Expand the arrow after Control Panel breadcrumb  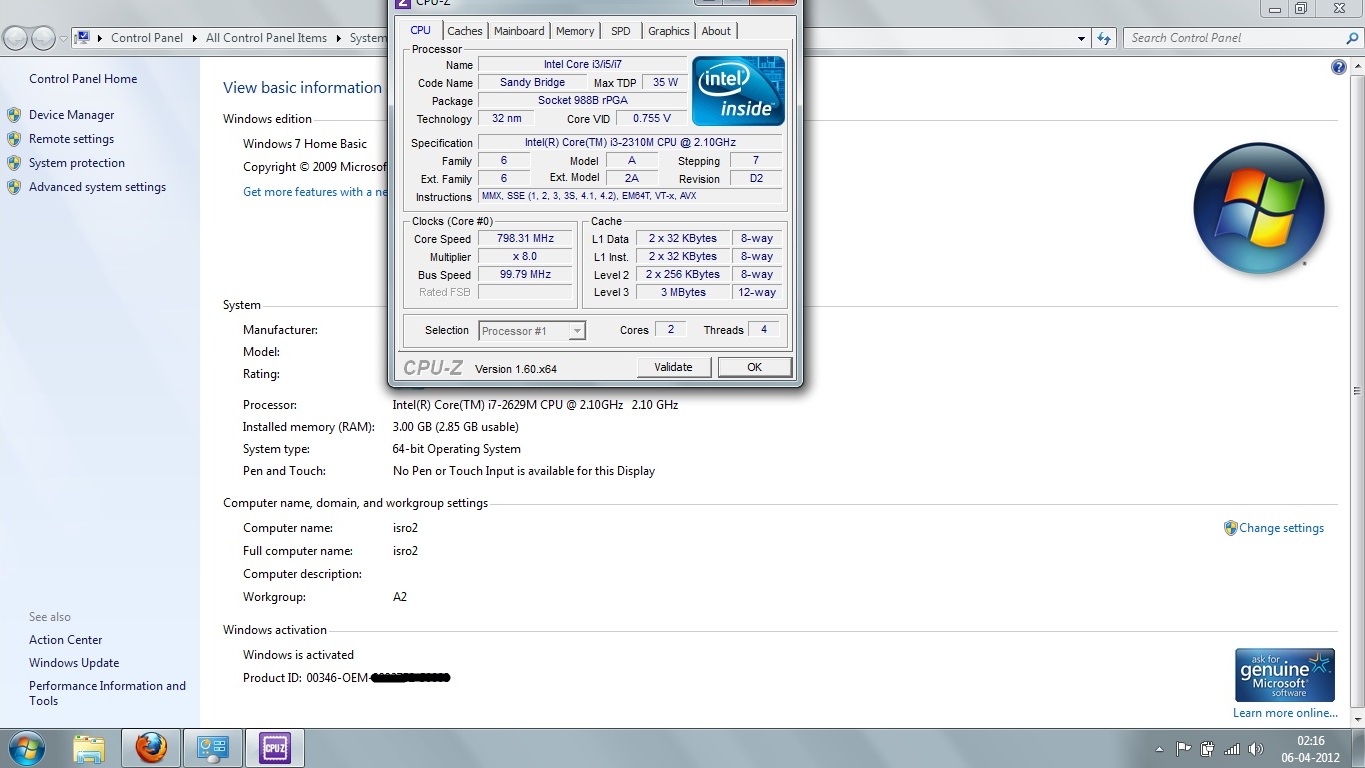[195, 38]
